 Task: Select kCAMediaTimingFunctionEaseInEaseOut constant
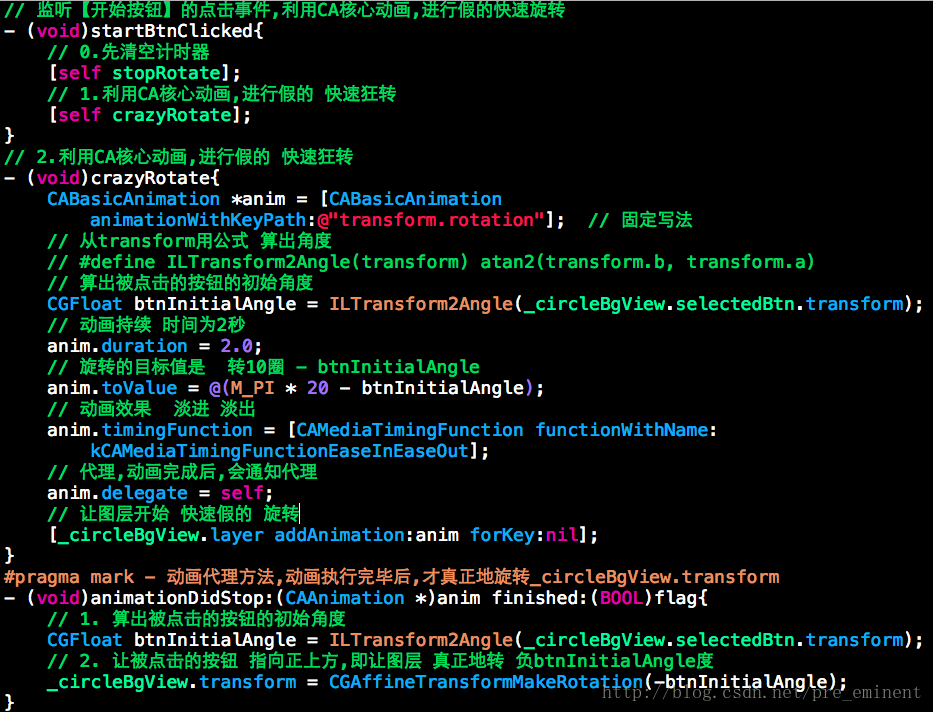(280, 451)
